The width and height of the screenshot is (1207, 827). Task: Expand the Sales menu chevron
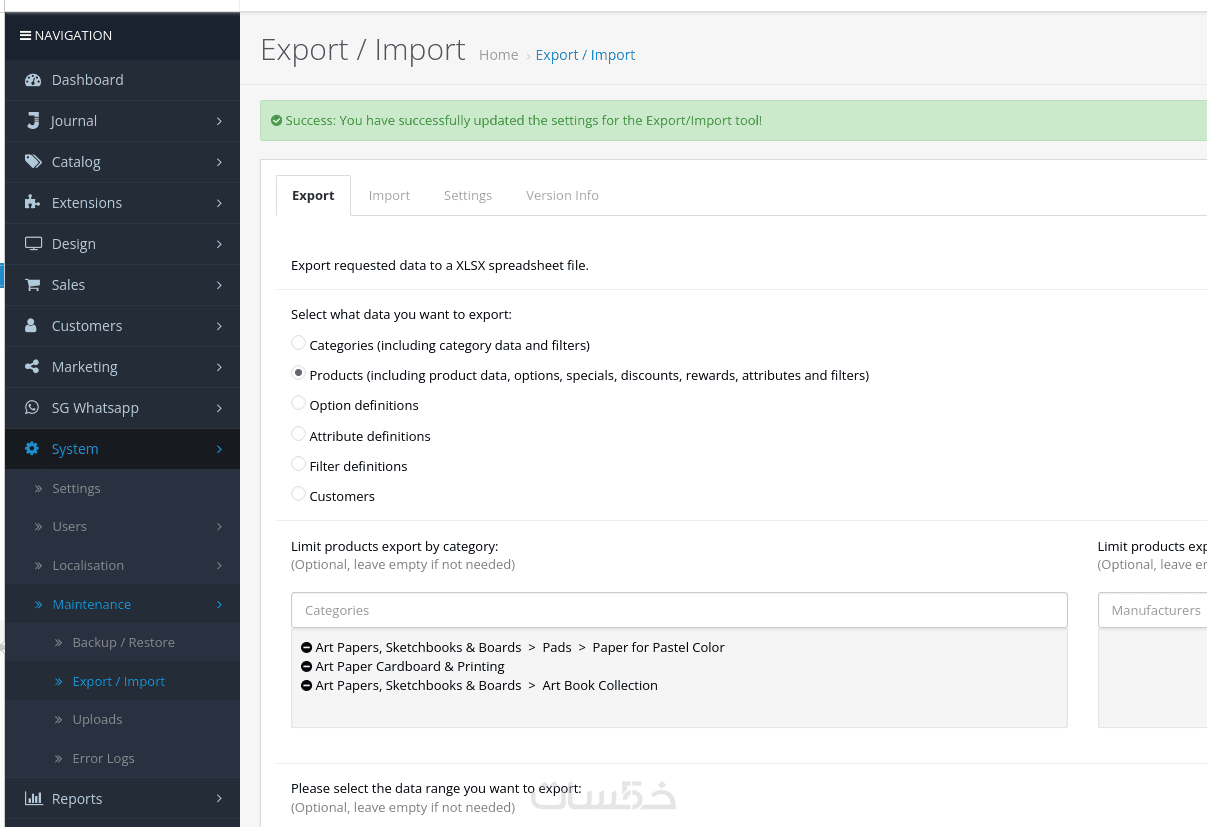point(219,285)
